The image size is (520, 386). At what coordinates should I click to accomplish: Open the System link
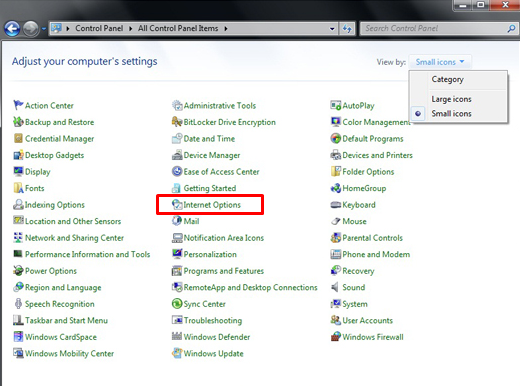coord(355,304)
